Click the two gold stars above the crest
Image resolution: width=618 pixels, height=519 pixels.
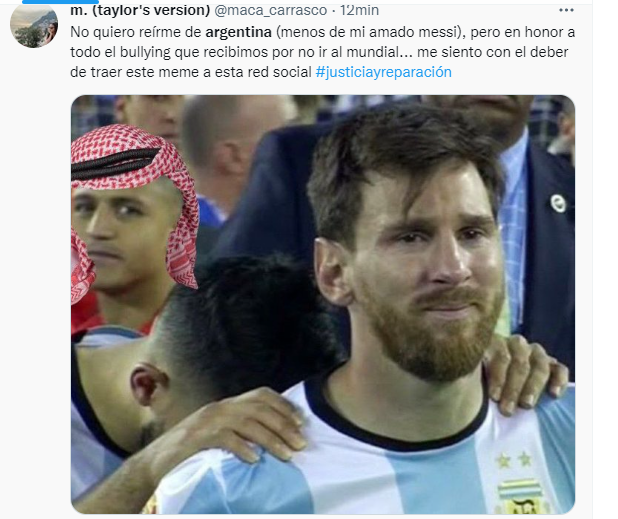tap(514, 460)
